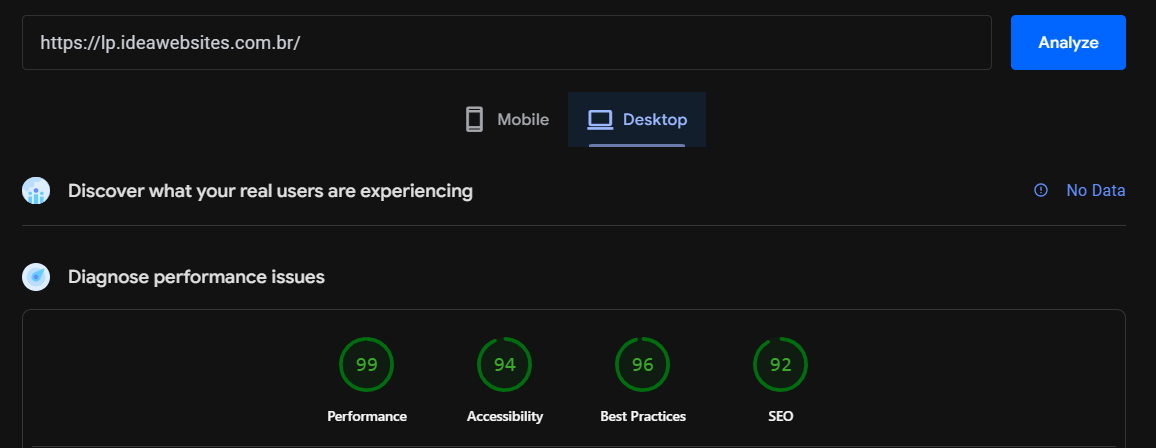
Task: Click 'Diagnose performance issues' heading
Action: click(196, 277)
